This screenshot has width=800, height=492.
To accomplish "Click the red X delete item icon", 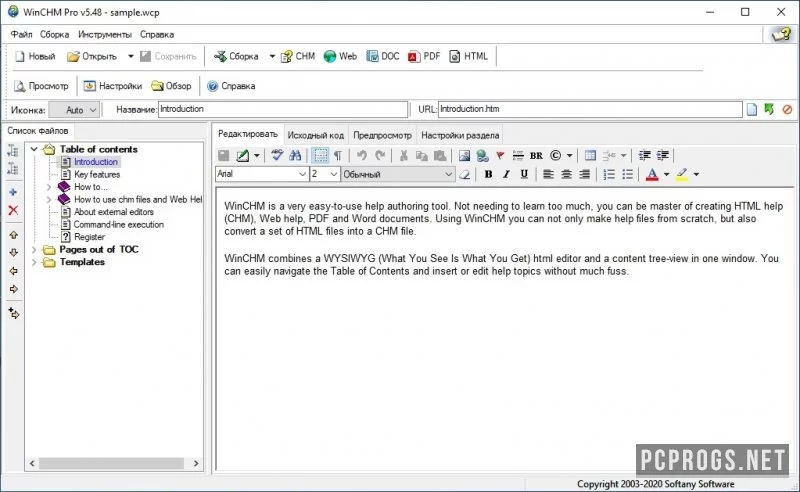I will point(13,210).
